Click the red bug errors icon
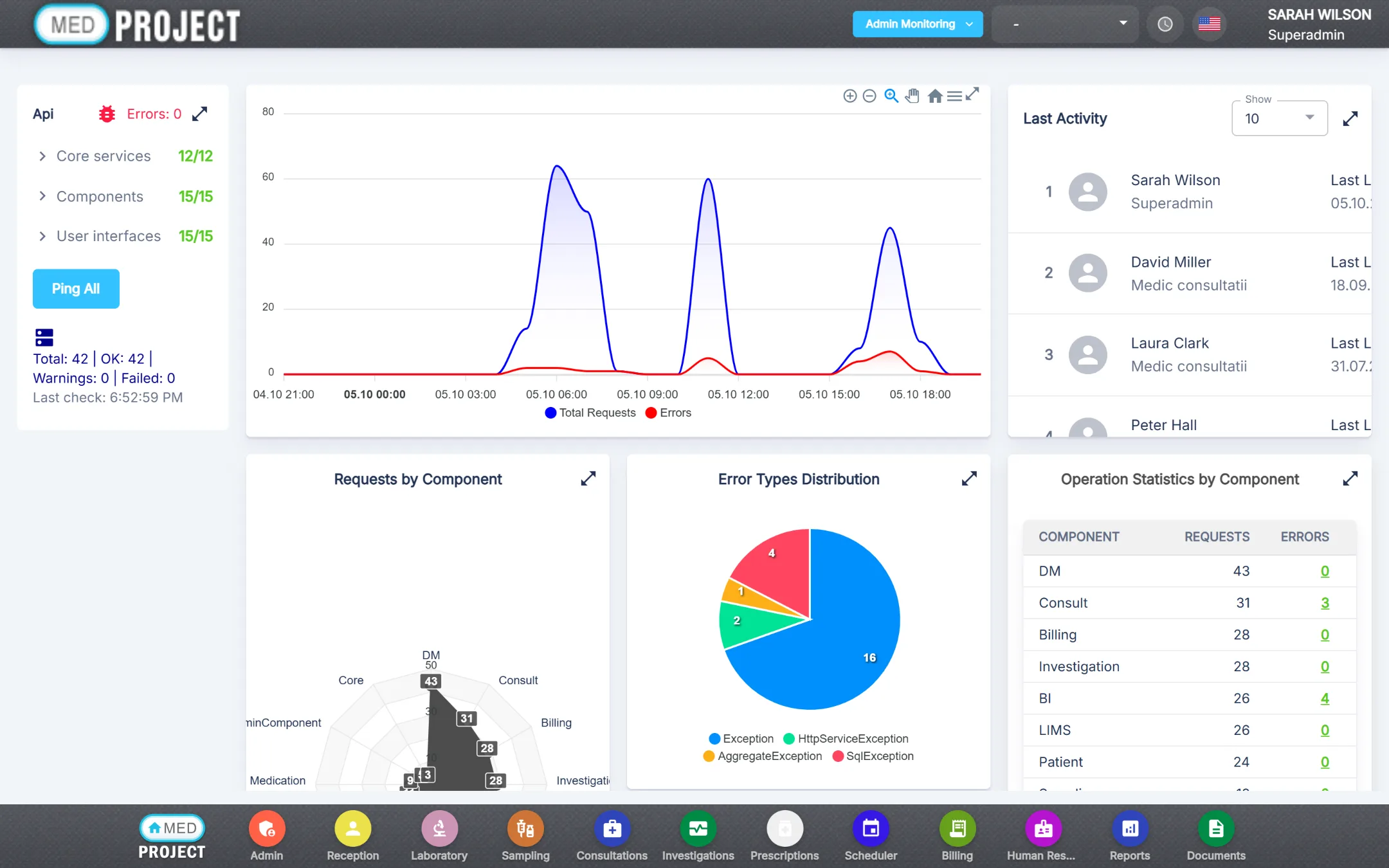 (107, 114)
